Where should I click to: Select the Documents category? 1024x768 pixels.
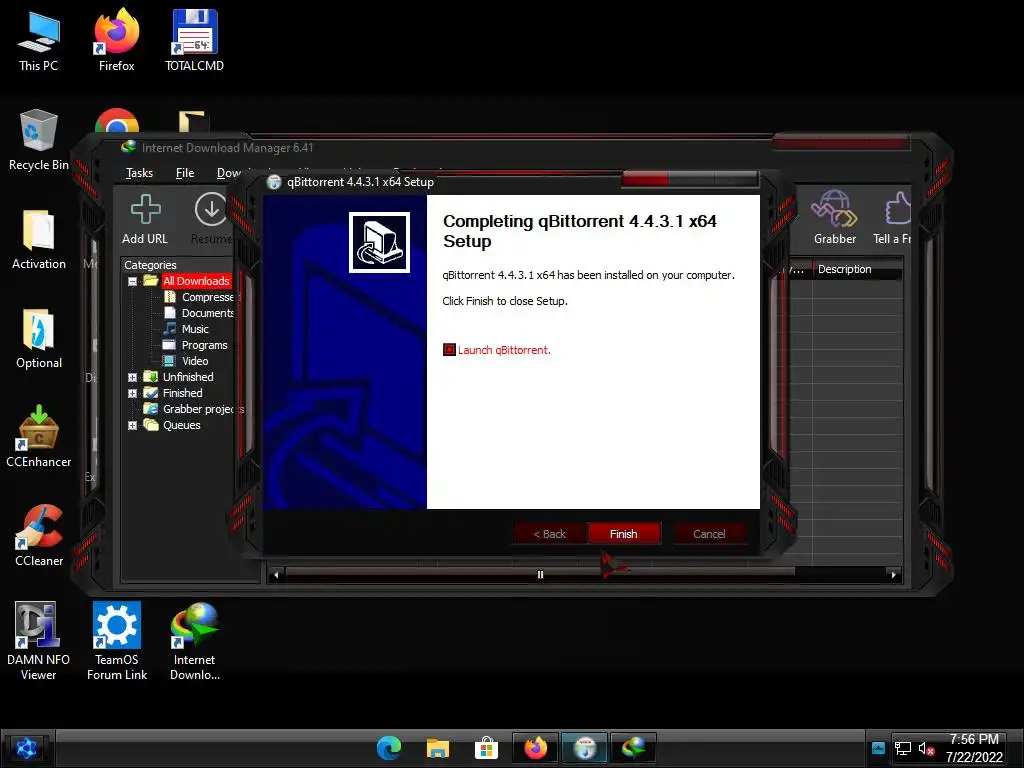tap(207, 313)
